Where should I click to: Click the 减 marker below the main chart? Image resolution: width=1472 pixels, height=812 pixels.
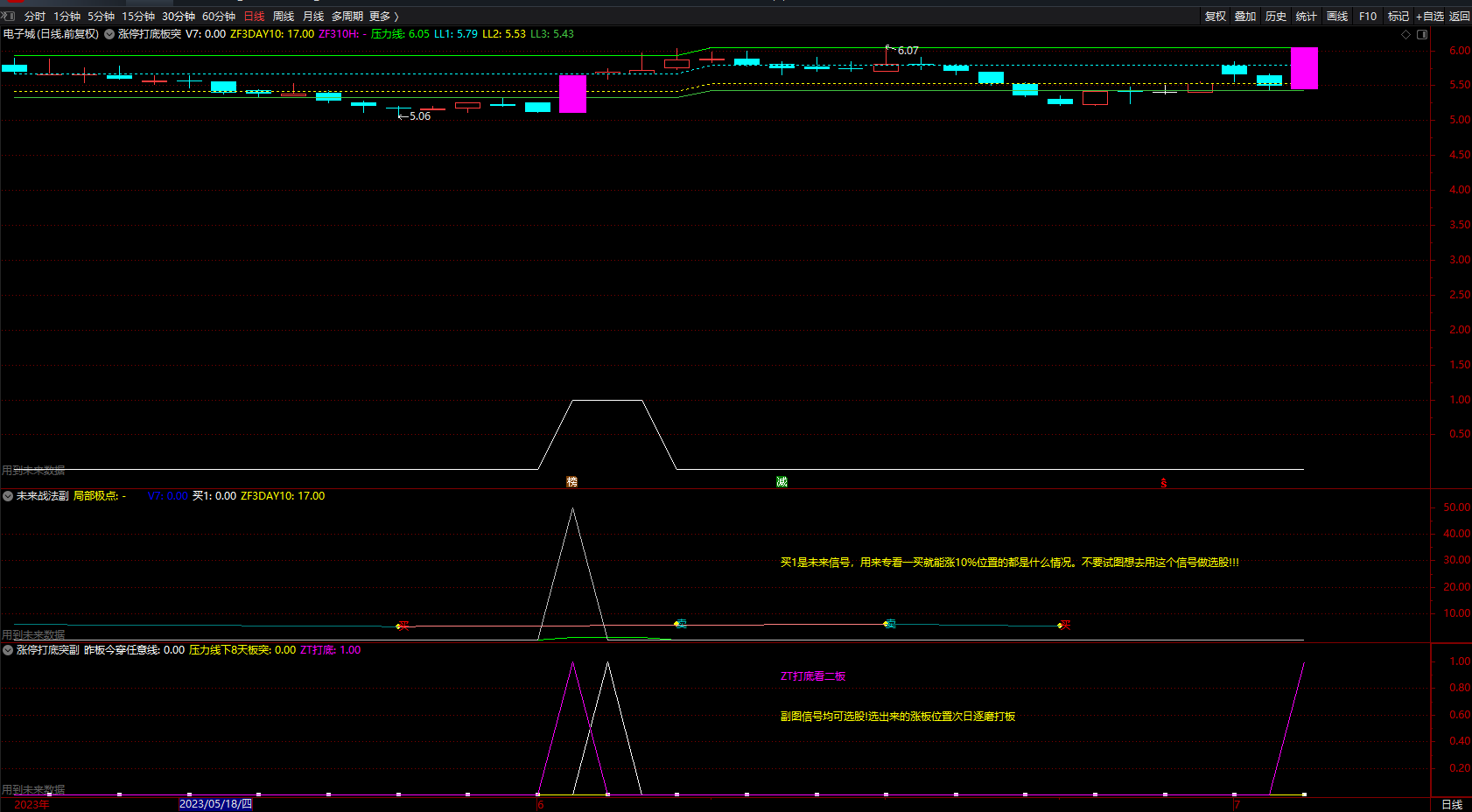[x=782, y=482]
